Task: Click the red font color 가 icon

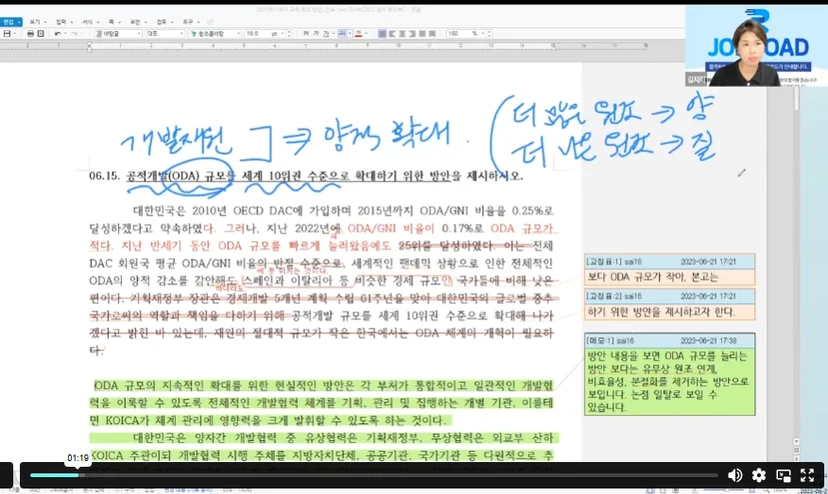Action: point(358,33)
